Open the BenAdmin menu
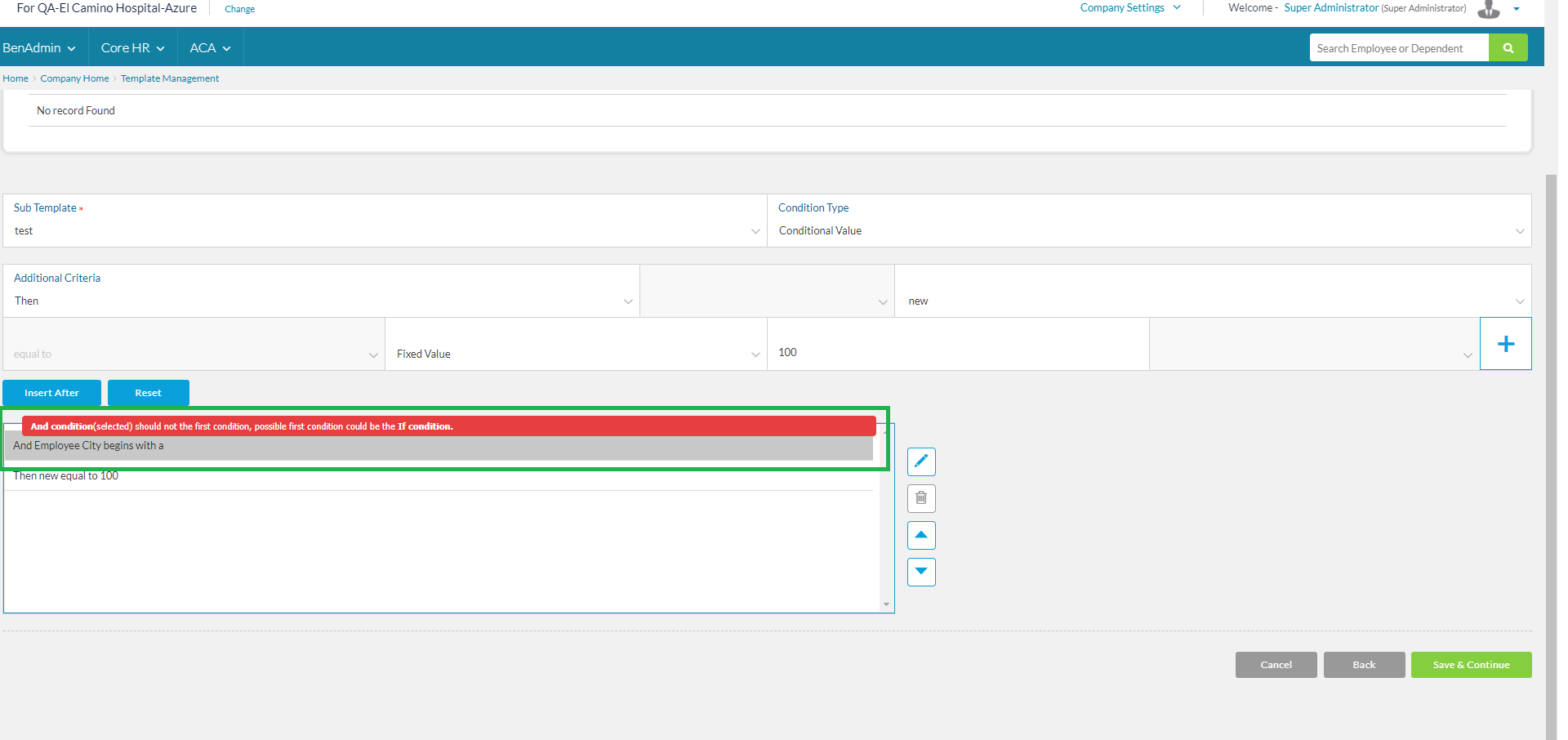The width and height of the screenshot is (1568, 740). click(x=39, y=48)
